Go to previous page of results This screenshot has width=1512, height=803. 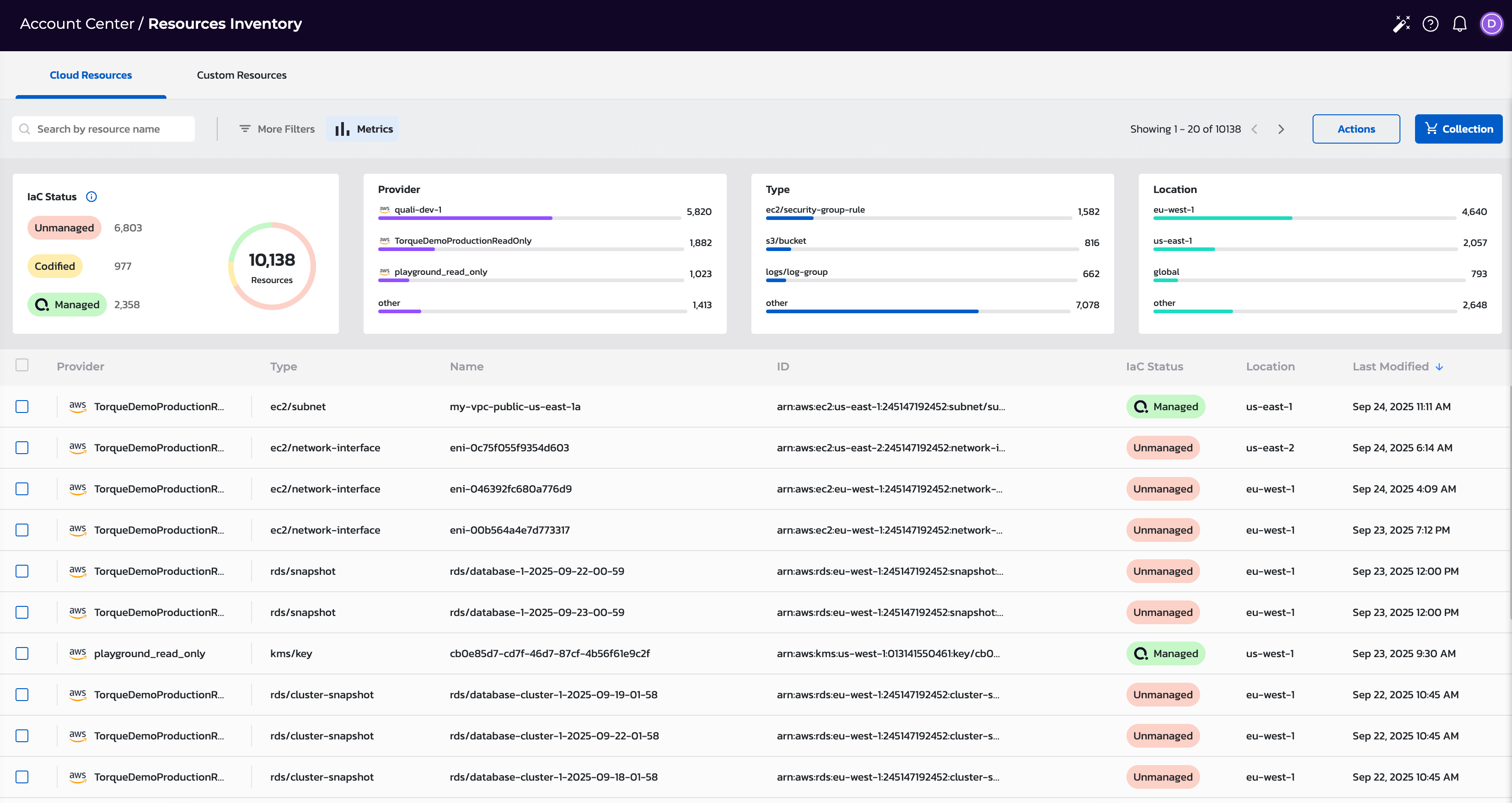pyautogui.click(x=1255, y=129)
